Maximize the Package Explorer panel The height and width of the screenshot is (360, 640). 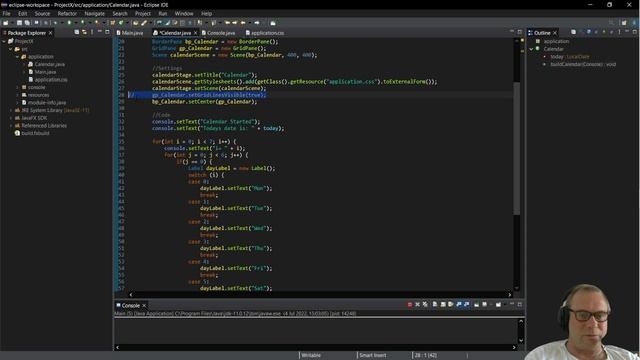click(x=107, y=32)
